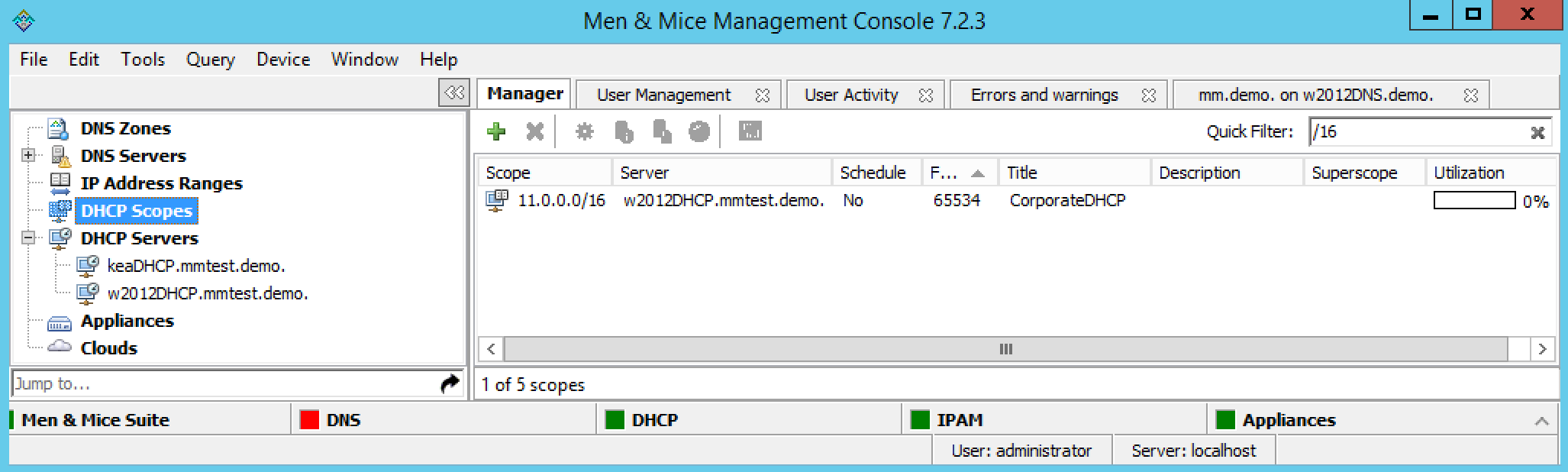Select CorporateDHCP title cell
Viewport: 1568px width, 472px height.
tap(1067, 201)
